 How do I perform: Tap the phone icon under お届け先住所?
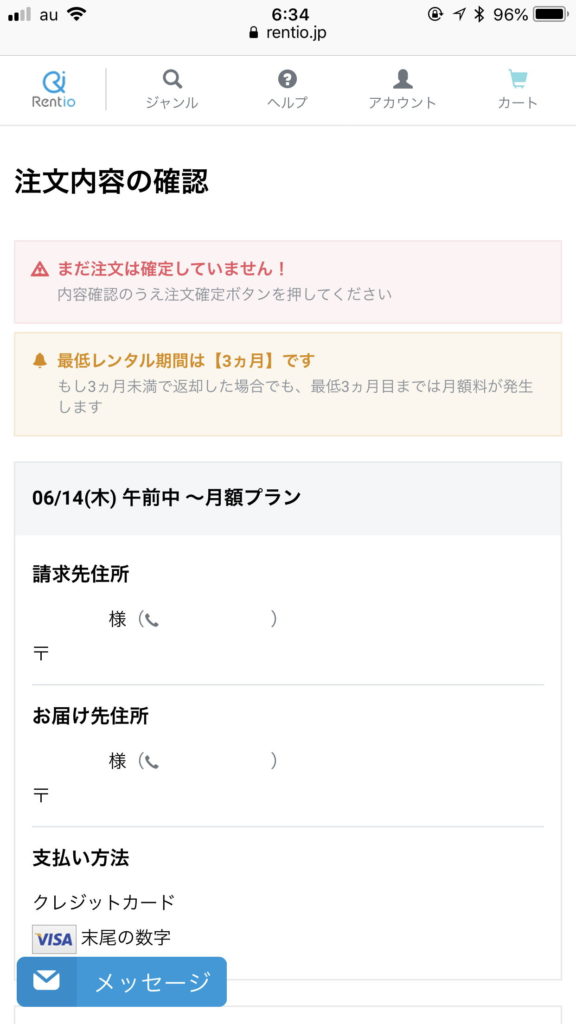(x=152, y=761)
